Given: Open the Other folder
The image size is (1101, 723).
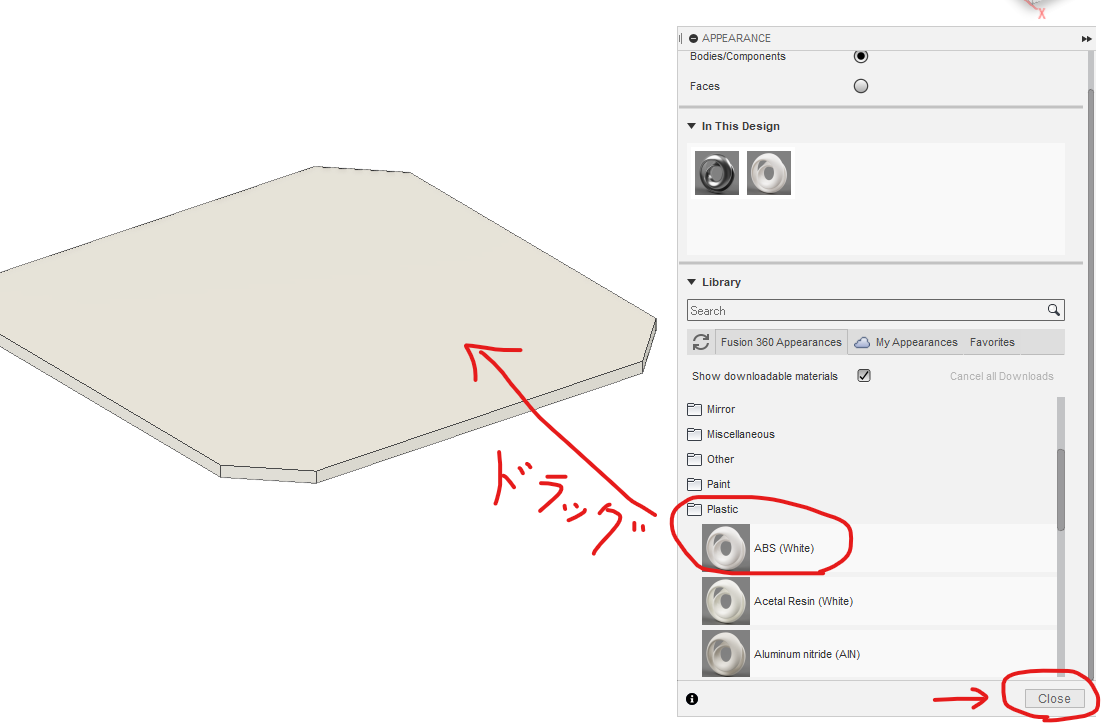Looking at the screenshot, I should pyautogui.click(x=720, y=459).
